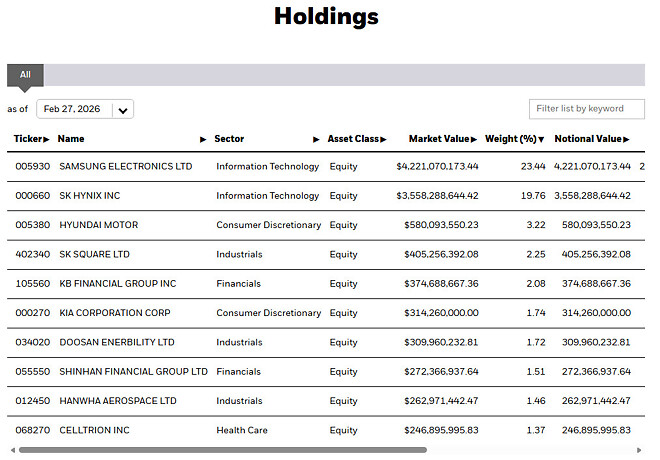Click the Filter list by keyword field

(586, 108)
